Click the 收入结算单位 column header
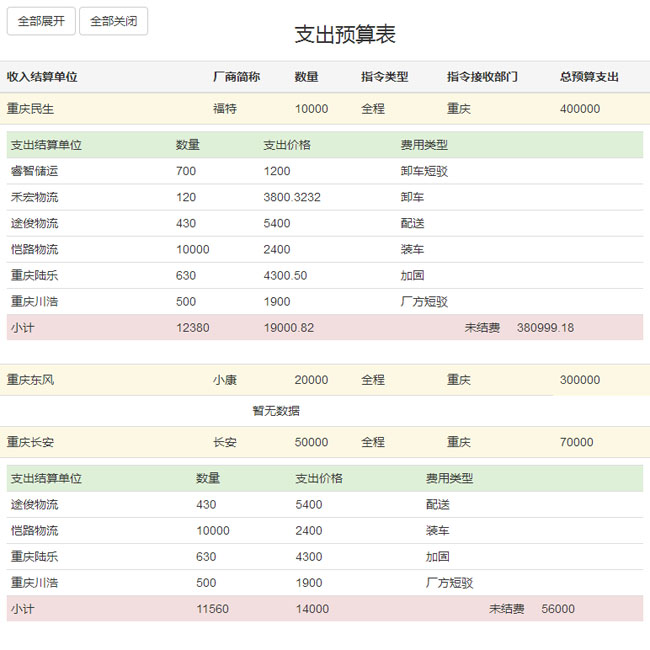This screenshot has width=650, height=650. 42,77
